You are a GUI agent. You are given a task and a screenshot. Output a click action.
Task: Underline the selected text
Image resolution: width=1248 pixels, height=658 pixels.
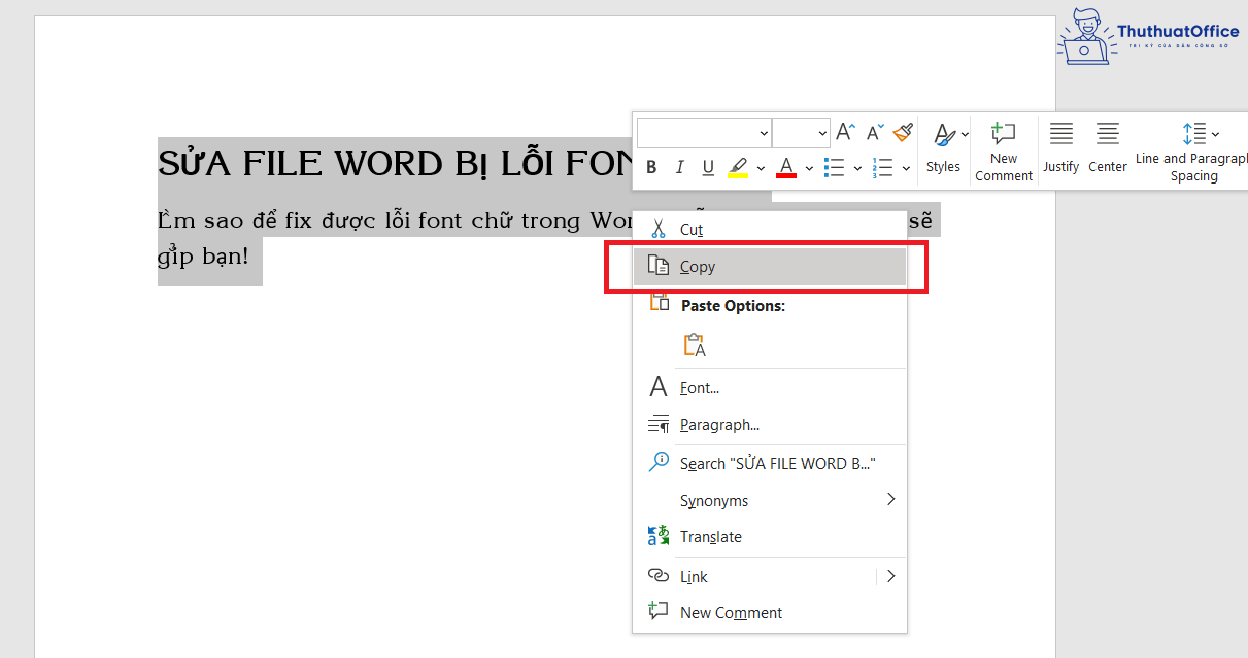707,167
